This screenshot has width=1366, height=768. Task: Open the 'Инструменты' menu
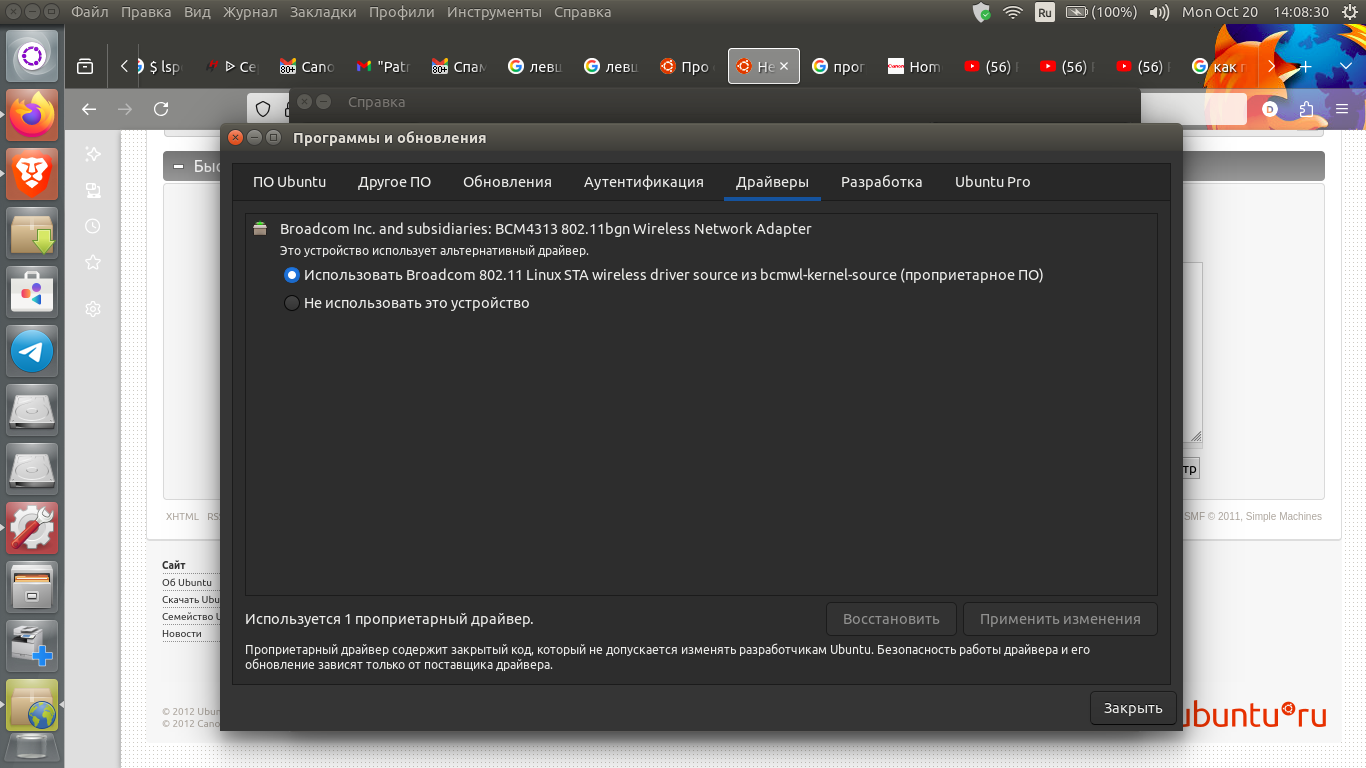pyautogui.click(x=494, y=12)
